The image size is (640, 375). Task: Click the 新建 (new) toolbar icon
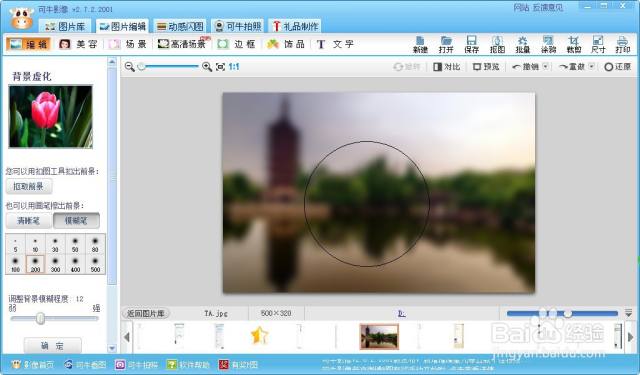coord(420,44)
